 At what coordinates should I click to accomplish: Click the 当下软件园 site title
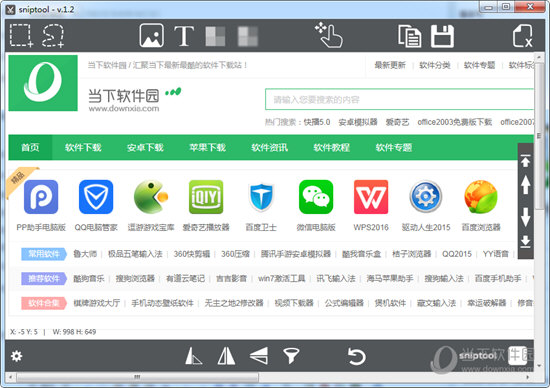(x=123, y=95)
